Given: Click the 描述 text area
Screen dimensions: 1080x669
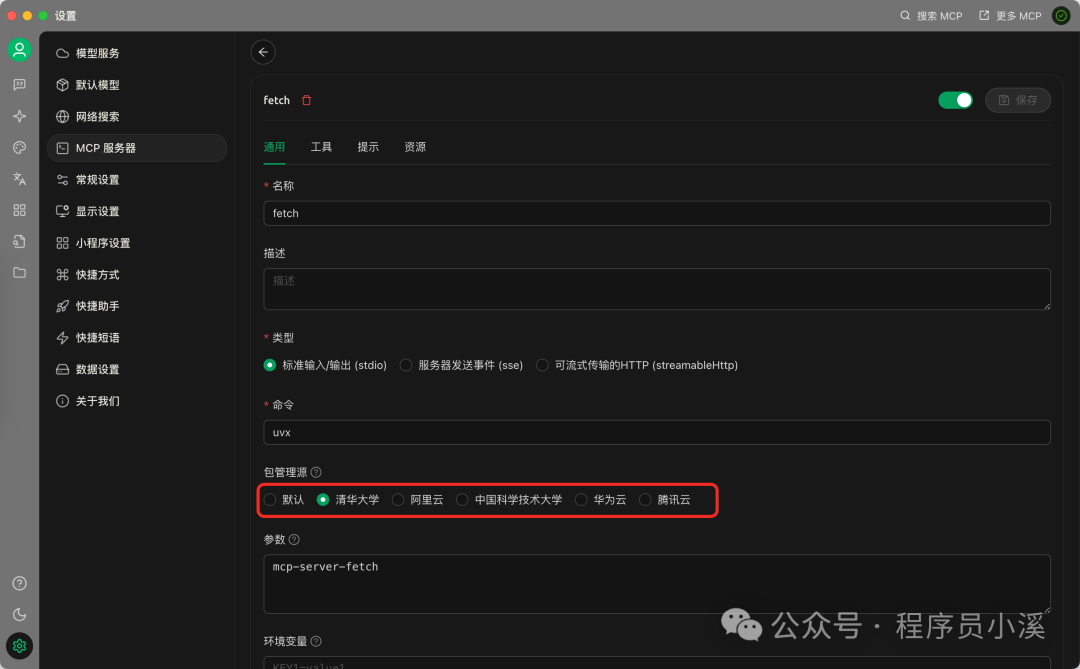Looking at the screenshot, I should point(656,289).
